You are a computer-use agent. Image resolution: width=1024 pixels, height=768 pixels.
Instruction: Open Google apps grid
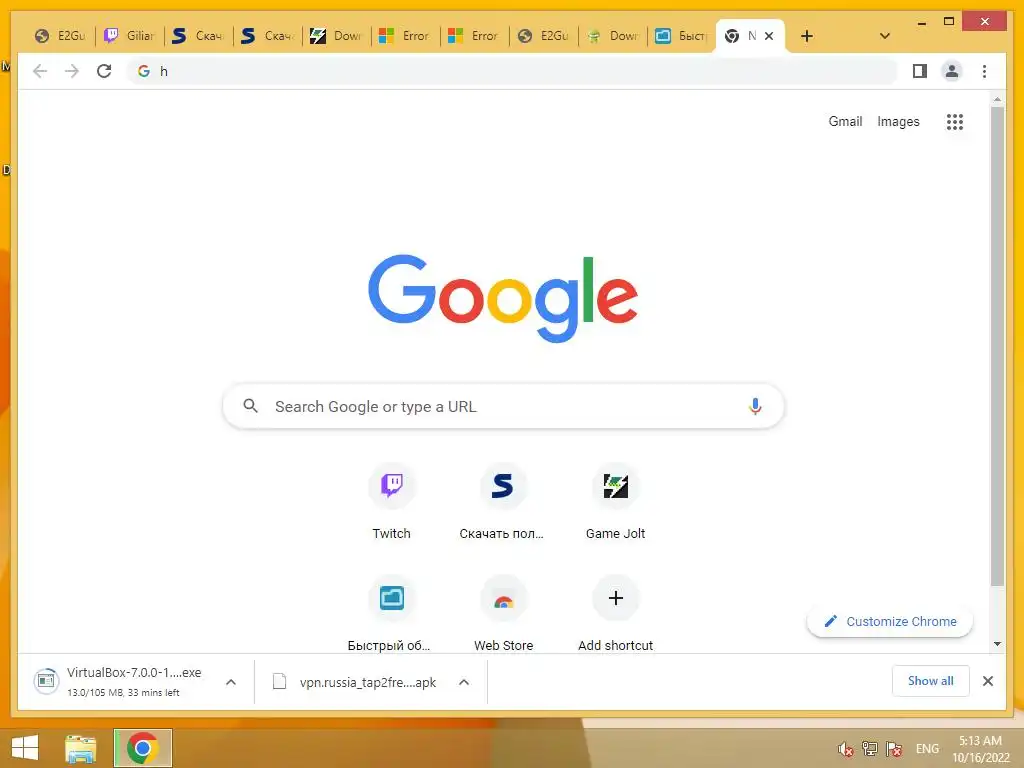tap(955, 121)
